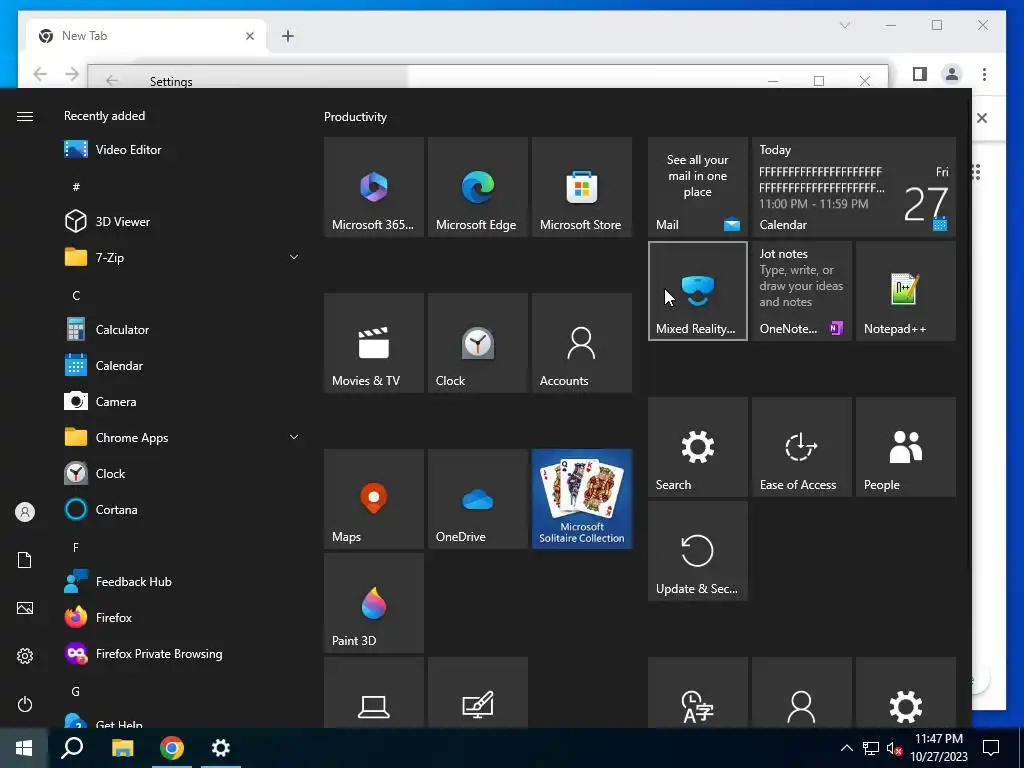This screenshot has height=768, width=1024.
Task: Launch the Notepad++ tile
Action: click(x=906, y=291)
